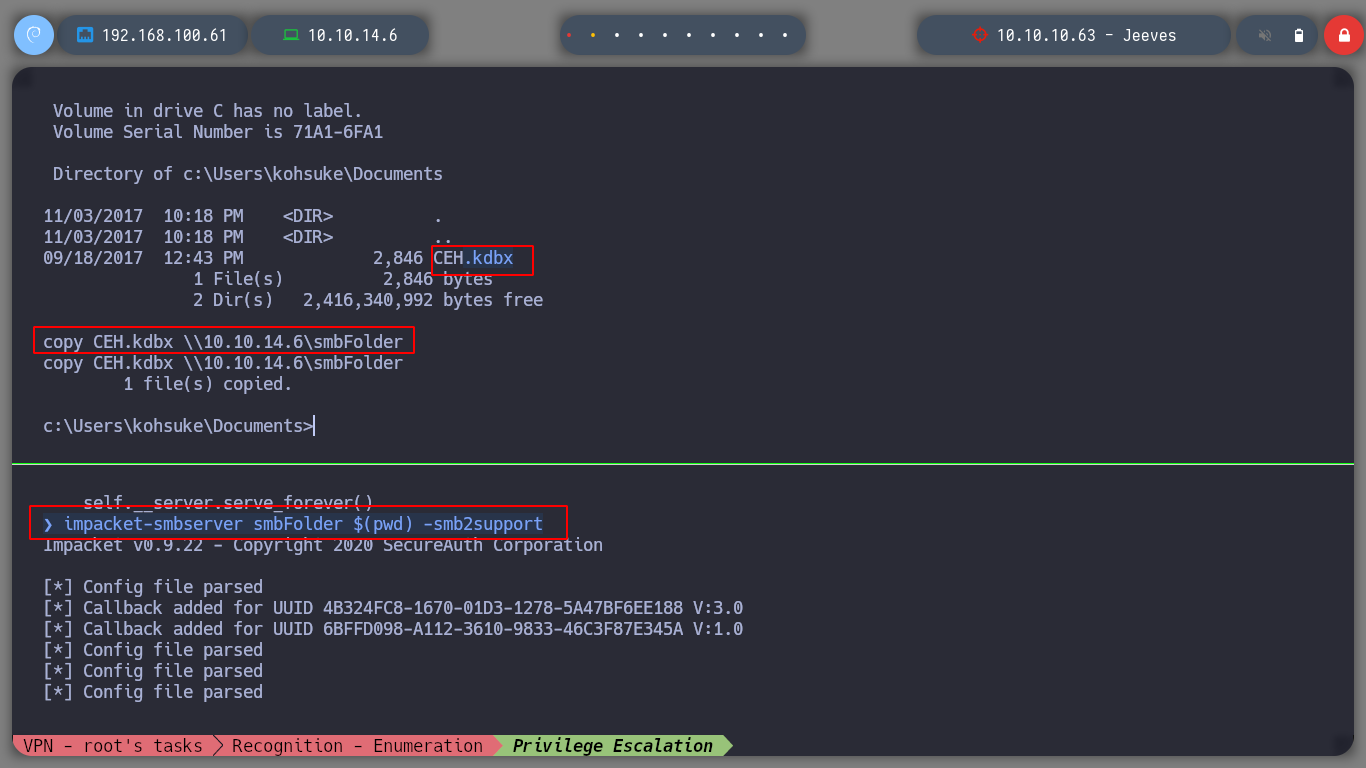Screen dimensions: 1366x768
Task: Click the 09/18/2017 12:43 PM timestamp
Action: point(143,258)
